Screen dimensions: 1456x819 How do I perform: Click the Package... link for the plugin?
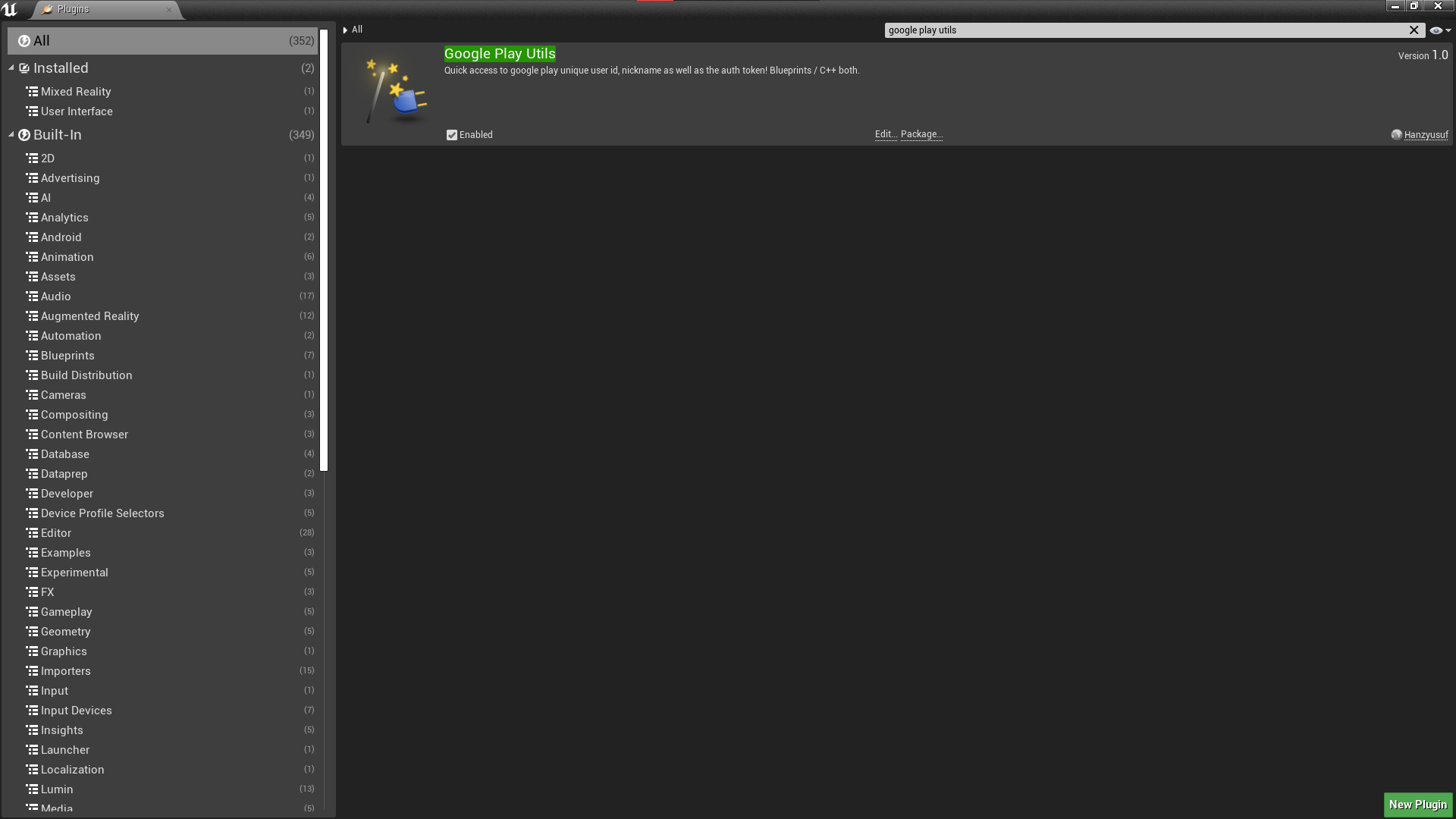921,134
